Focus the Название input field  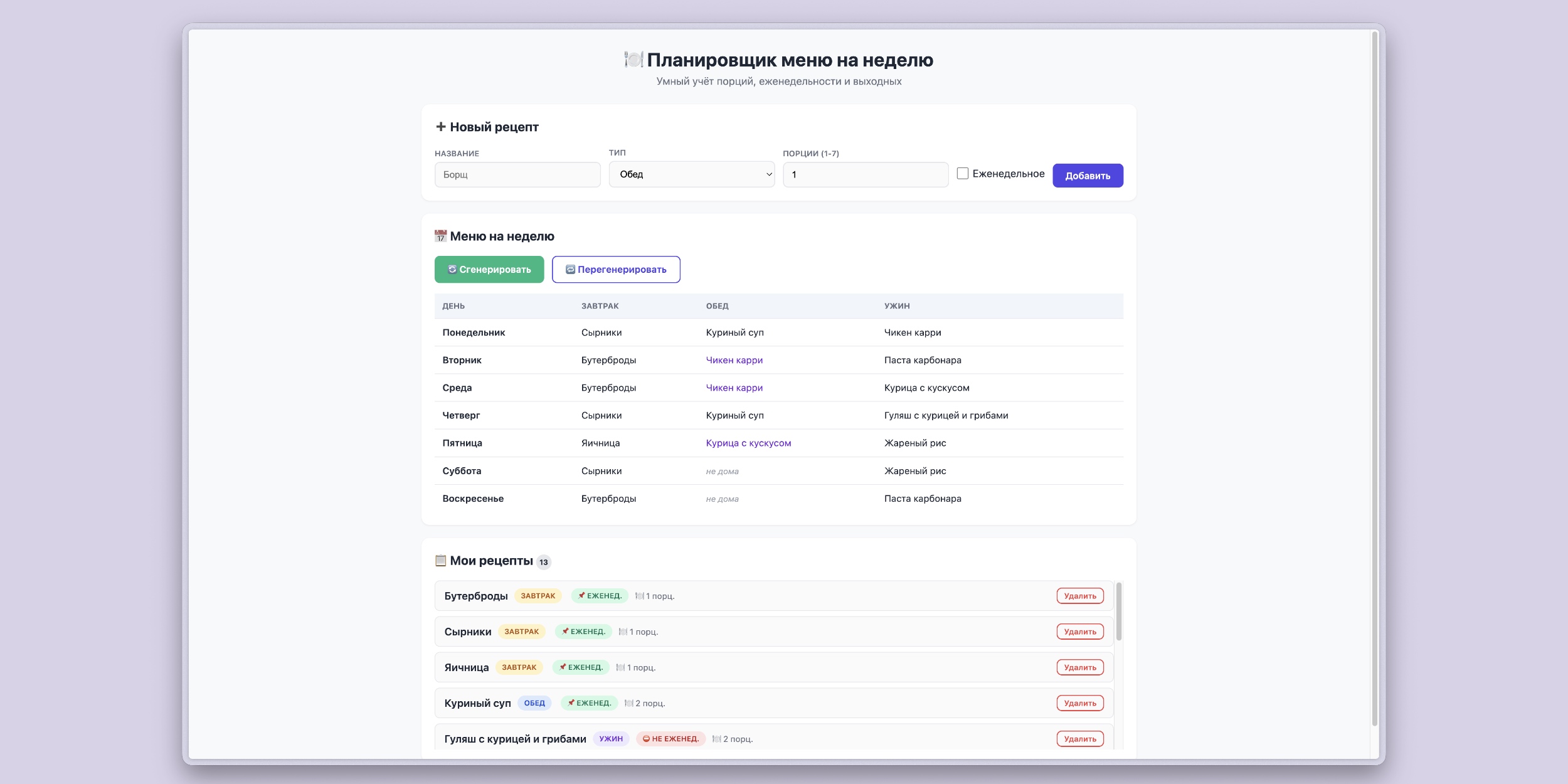[517, 174]
